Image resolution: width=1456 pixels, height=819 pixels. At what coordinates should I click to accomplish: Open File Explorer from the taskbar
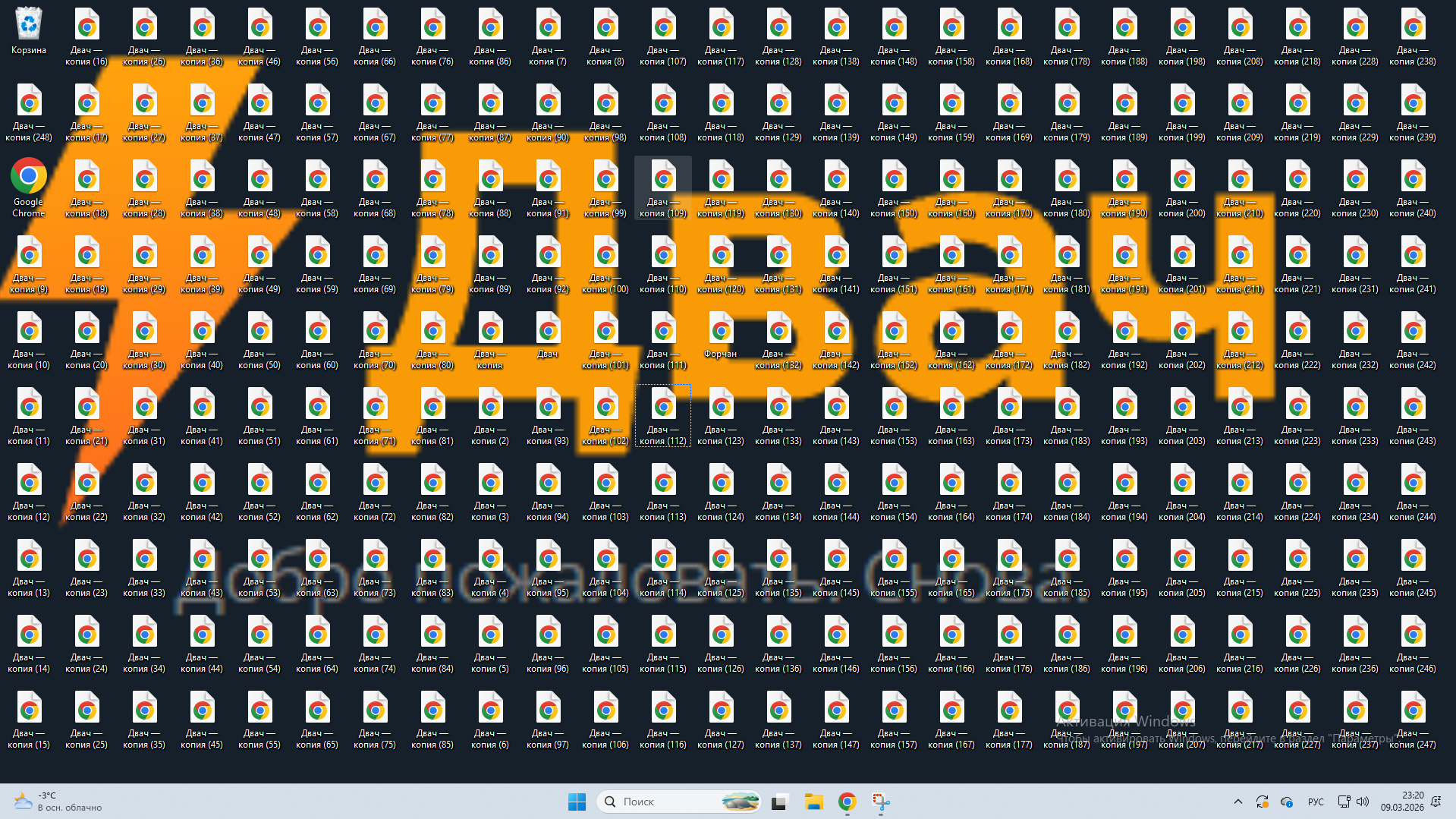click(x=813, y=802)
